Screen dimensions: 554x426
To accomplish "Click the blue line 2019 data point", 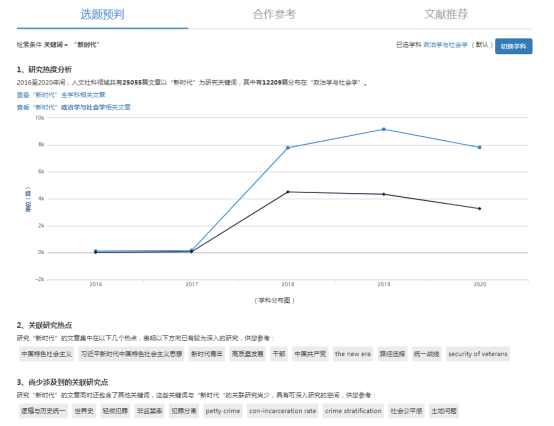I will (x=384, y=129).
